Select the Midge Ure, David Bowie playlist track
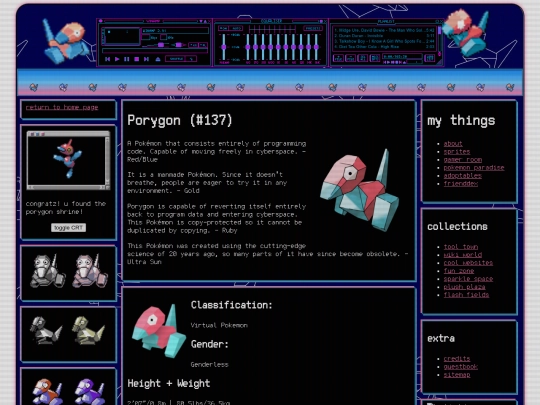 click(x=384, y=30)
